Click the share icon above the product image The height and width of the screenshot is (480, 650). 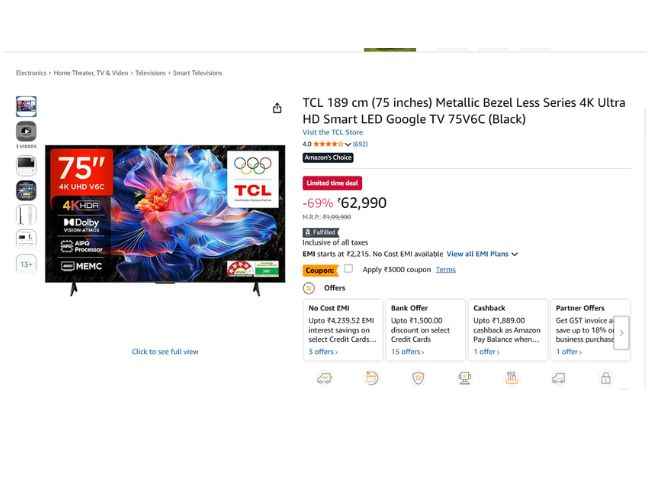277,108
